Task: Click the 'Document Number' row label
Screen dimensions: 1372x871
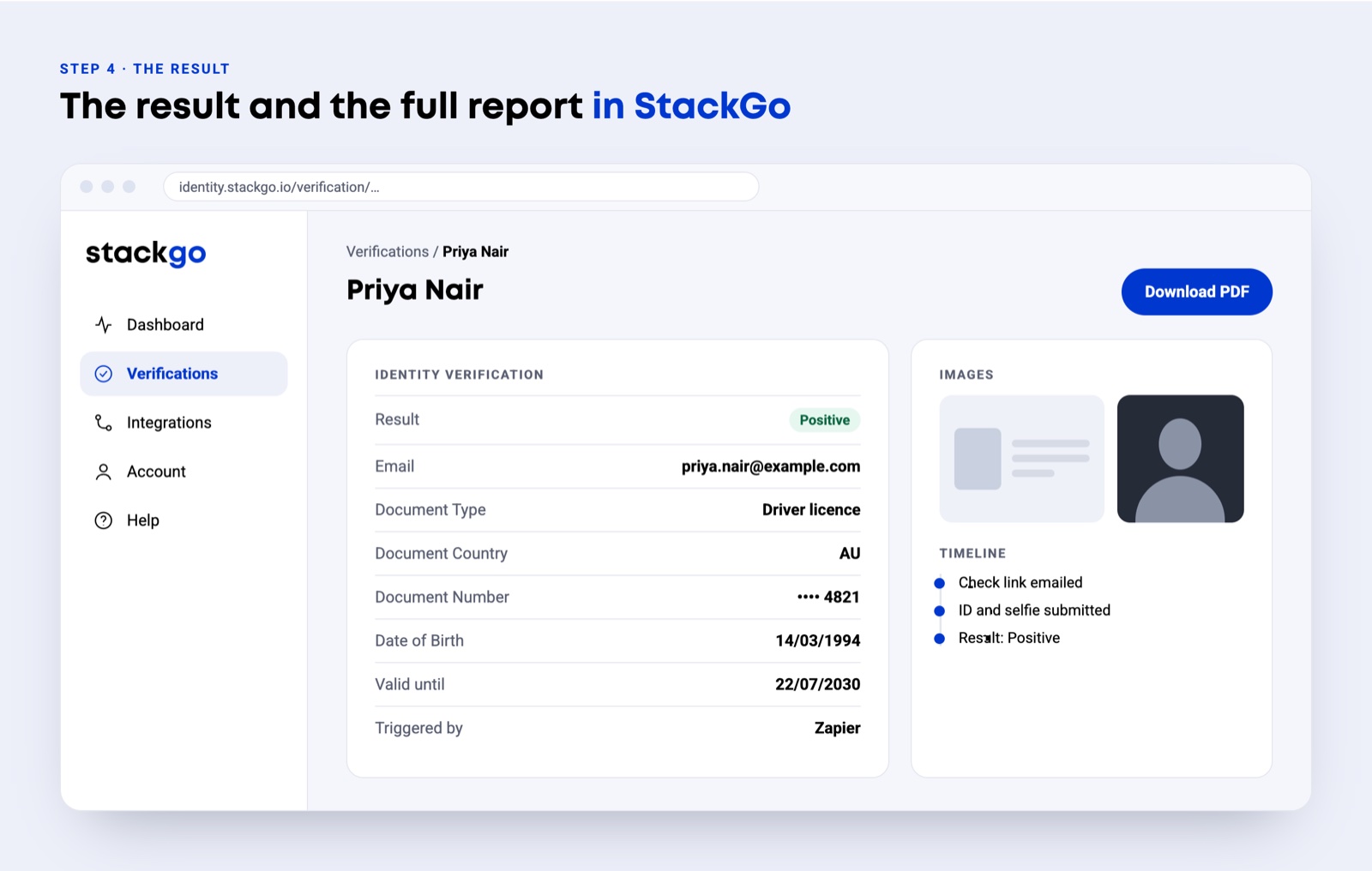Action: pyautogui.click(x=442, y=597)
